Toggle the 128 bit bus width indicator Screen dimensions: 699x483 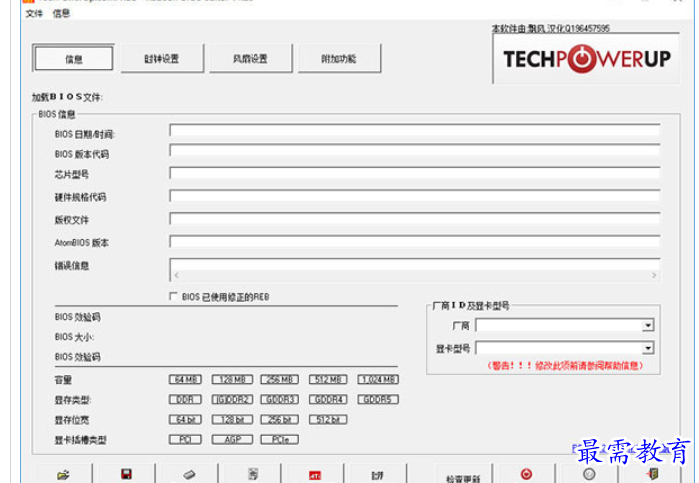pyautogui.click(x=232, y=420)
